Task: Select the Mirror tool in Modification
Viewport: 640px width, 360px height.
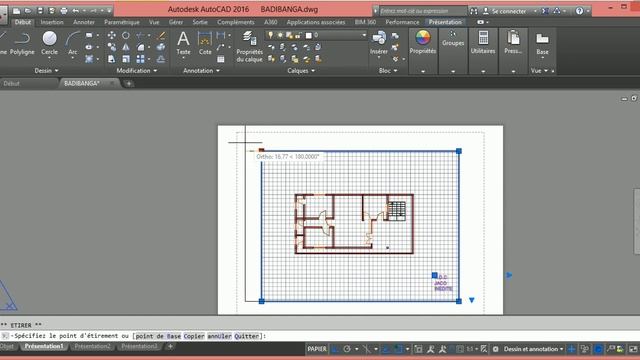Action: [x=126, y=47]
